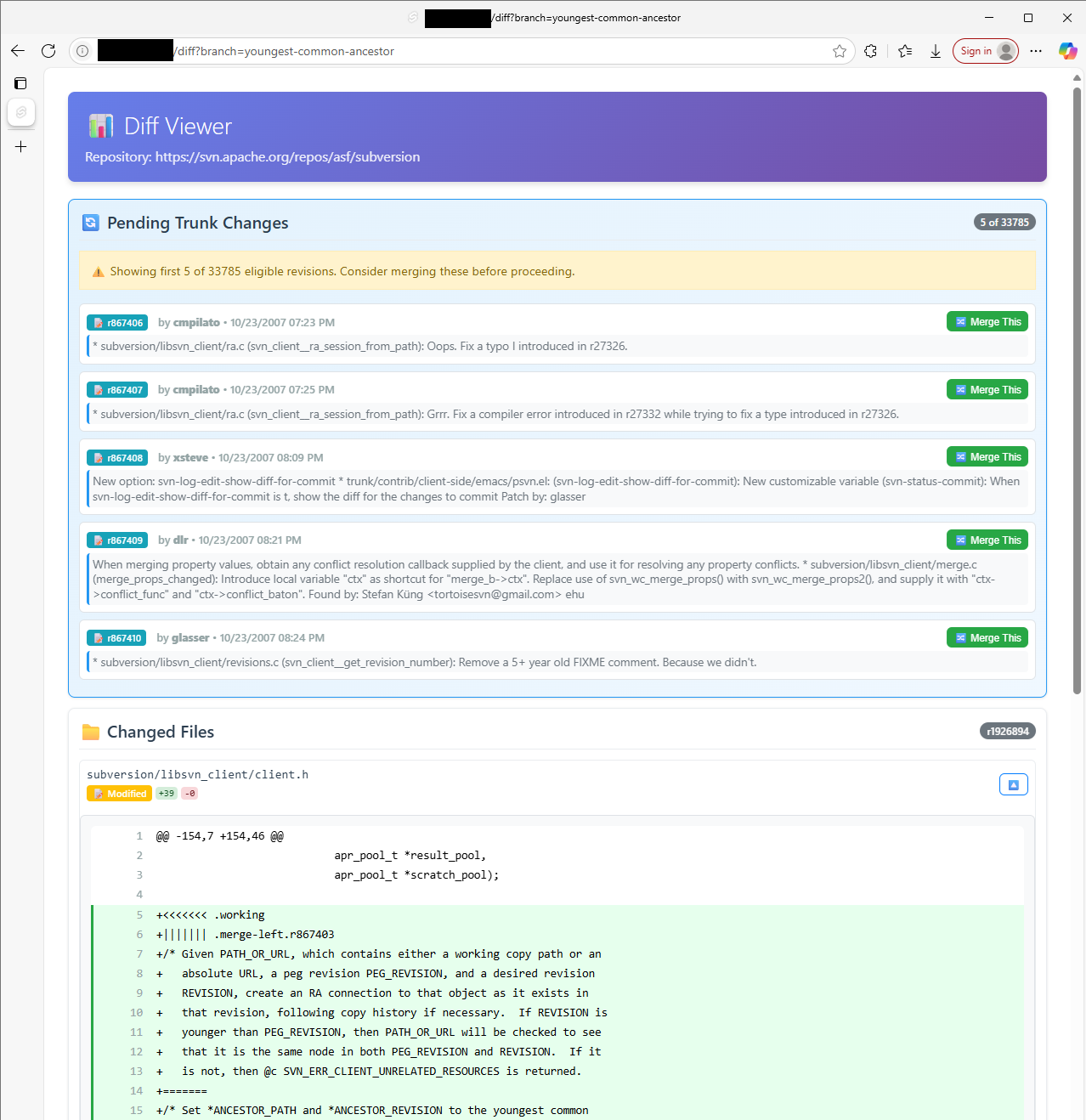The image size is (1086, 1120).
Task: Collapse the client.h diff with the blue triangle button
Action: [x=1013, y=783]
